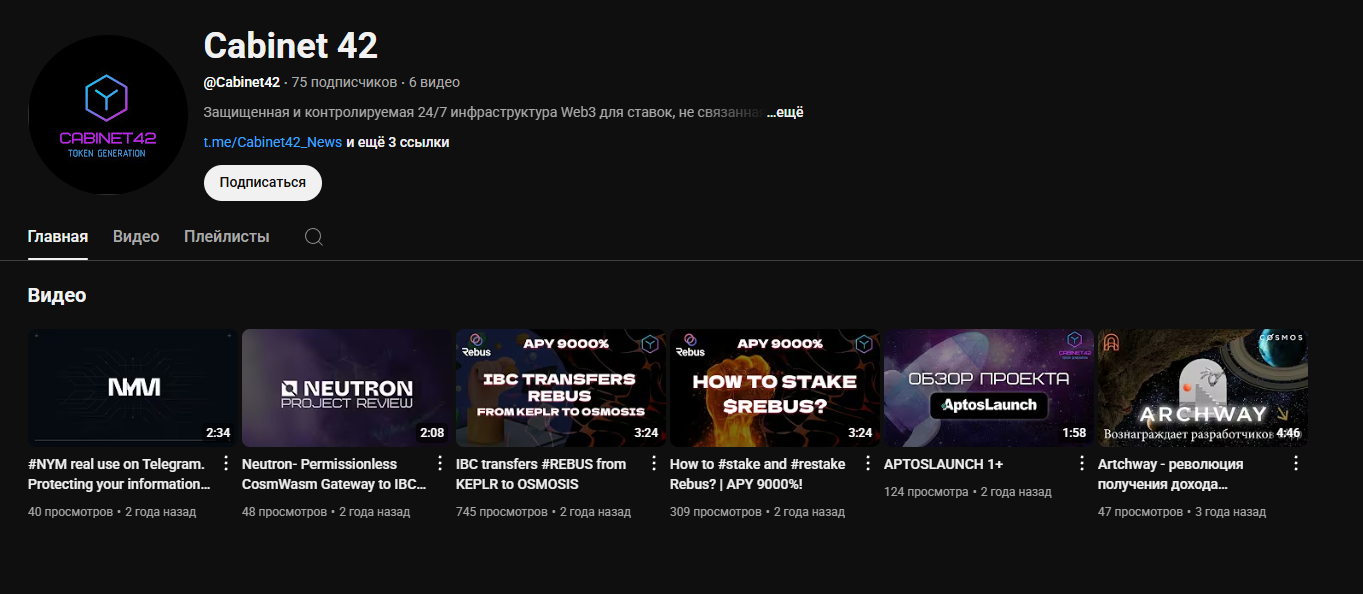This screenshot has height=594, width=1363.
Task: Click the Cabinet42 channel avatar logo
Action: coord(108,115)
